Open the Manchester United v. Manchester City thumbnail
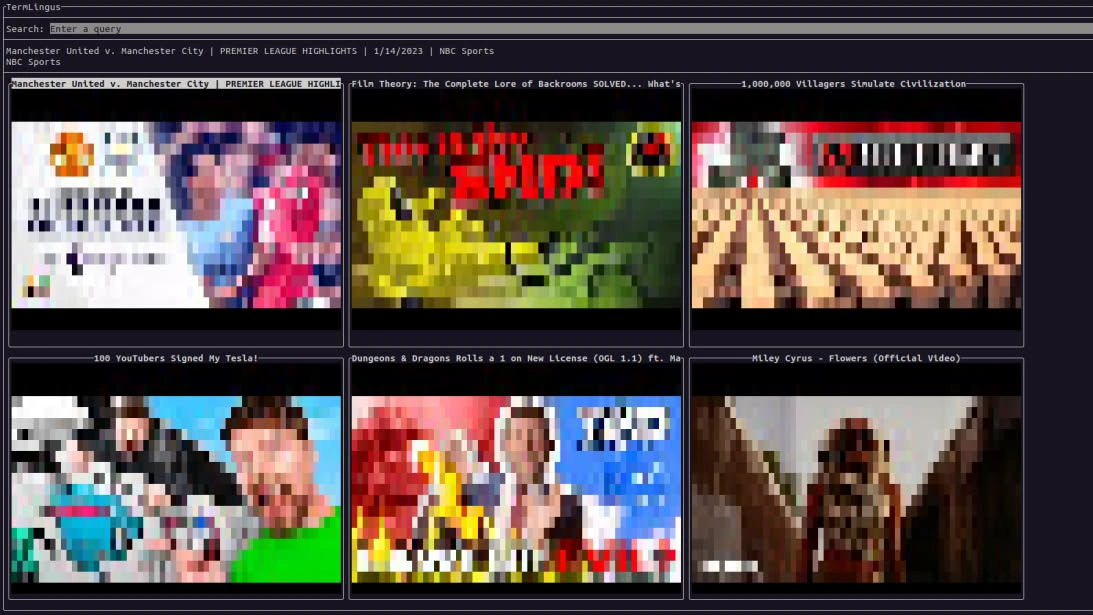The width and height of the screenshot is (1093, 615). click(176, 215)
